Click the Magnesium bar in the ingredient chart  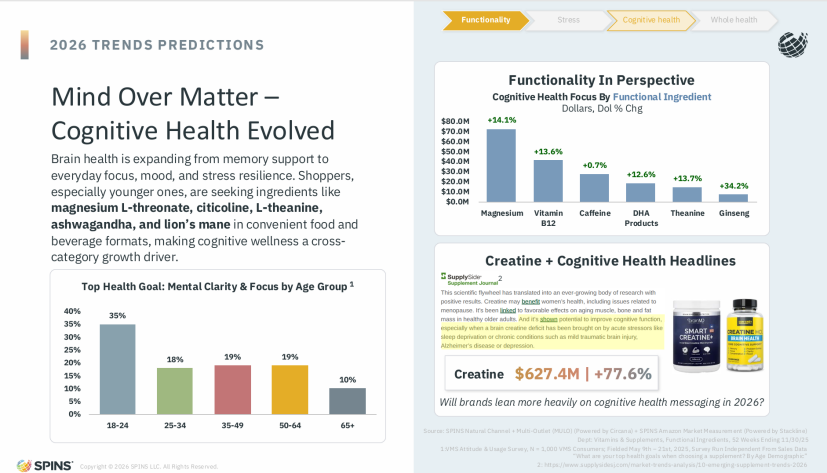tap(501, 165)
